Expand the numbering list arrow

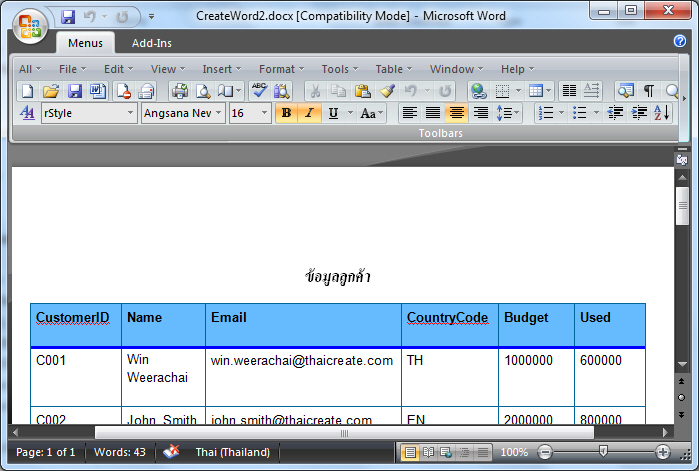561,113
